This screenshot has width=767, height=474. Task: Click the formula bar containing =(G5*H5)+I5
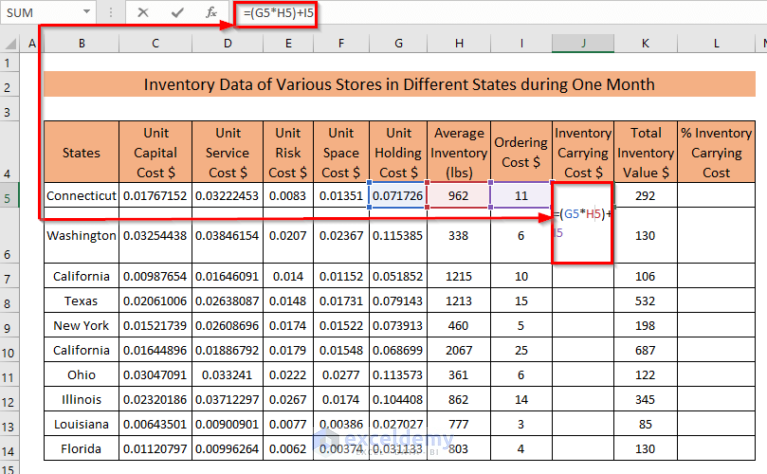point(499,13)
